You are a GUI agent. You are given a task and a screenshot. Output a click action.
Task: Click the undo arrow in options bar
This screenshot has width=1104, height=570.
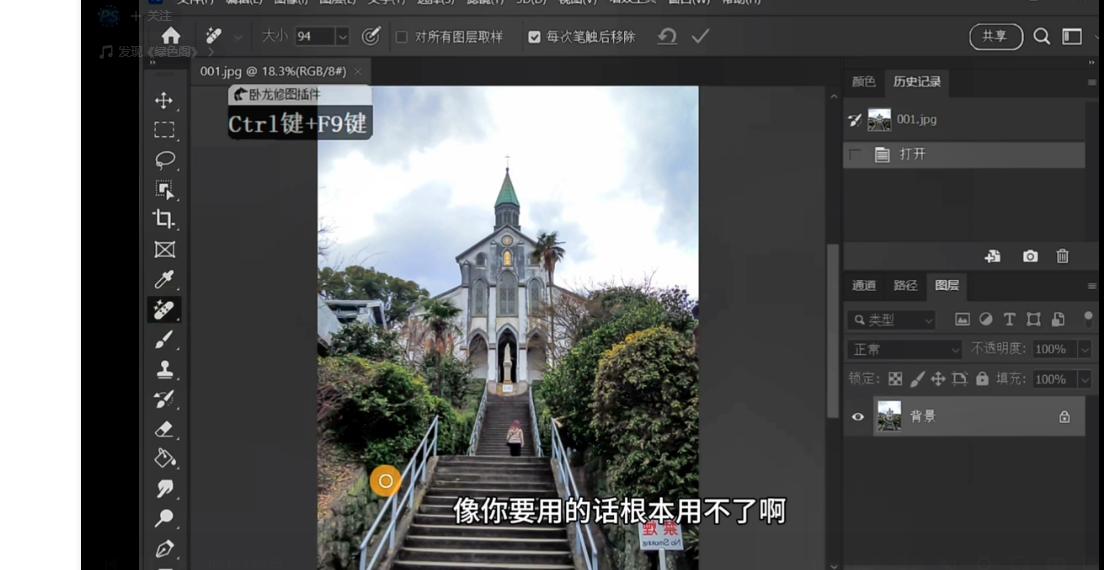pyautogui.click(x=667, y=37)
